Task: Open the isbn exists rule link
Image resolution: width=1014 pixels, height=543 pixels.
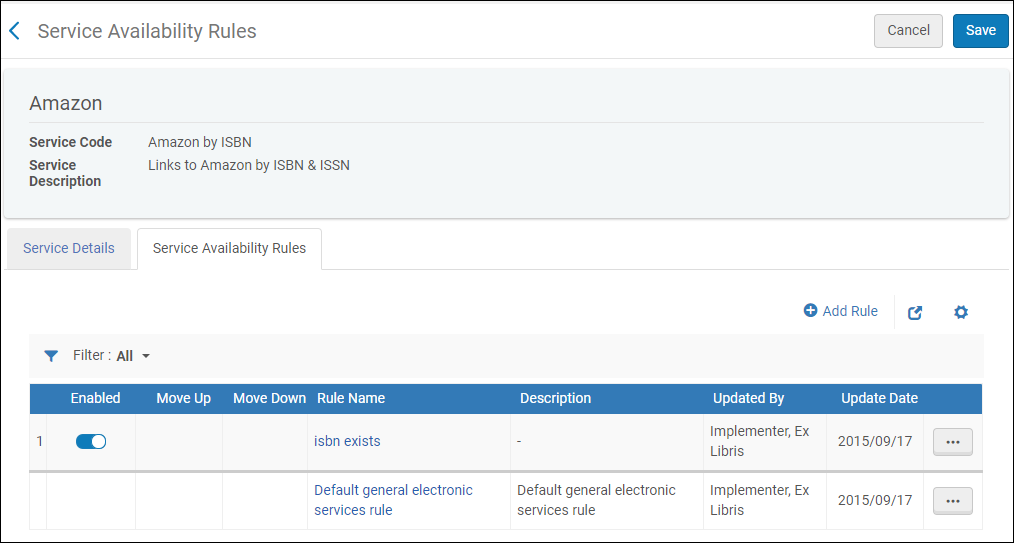Action: coord(347,441)
